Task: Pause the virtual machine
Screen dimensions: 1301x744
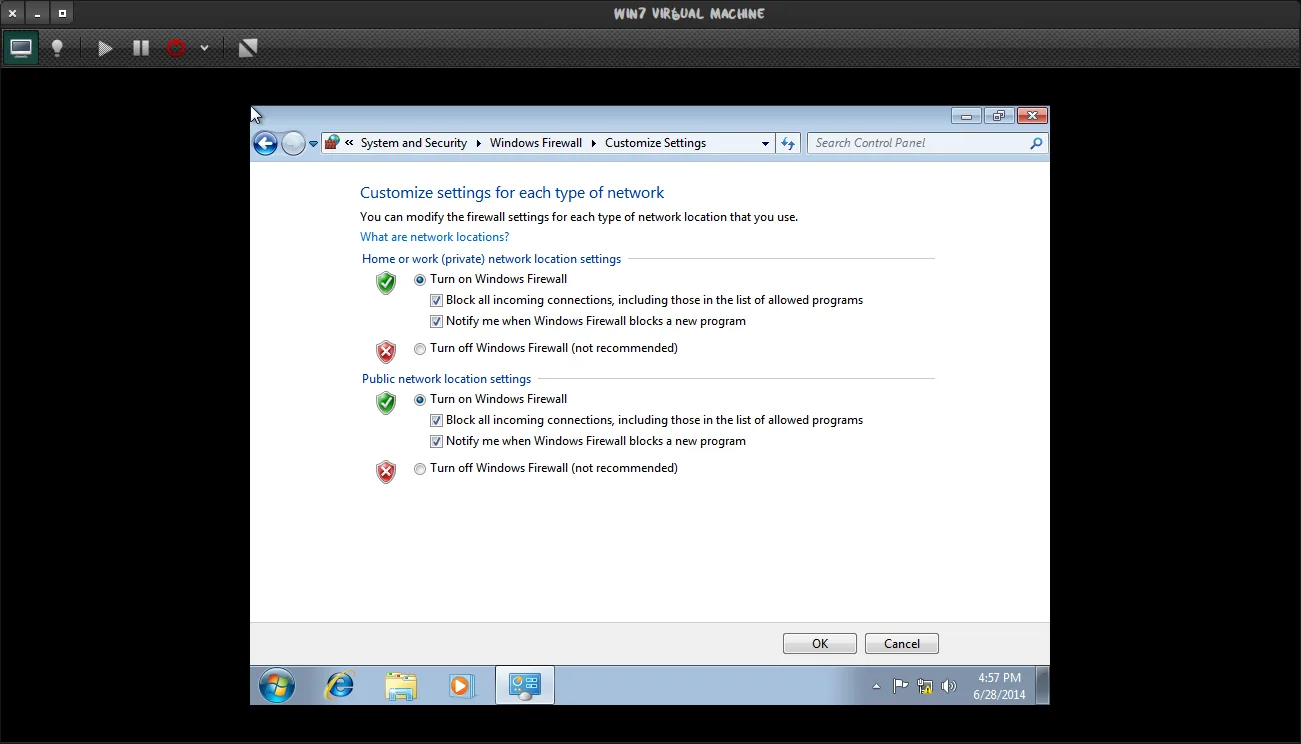Action: pyautogui.click(x=141, y=48)
